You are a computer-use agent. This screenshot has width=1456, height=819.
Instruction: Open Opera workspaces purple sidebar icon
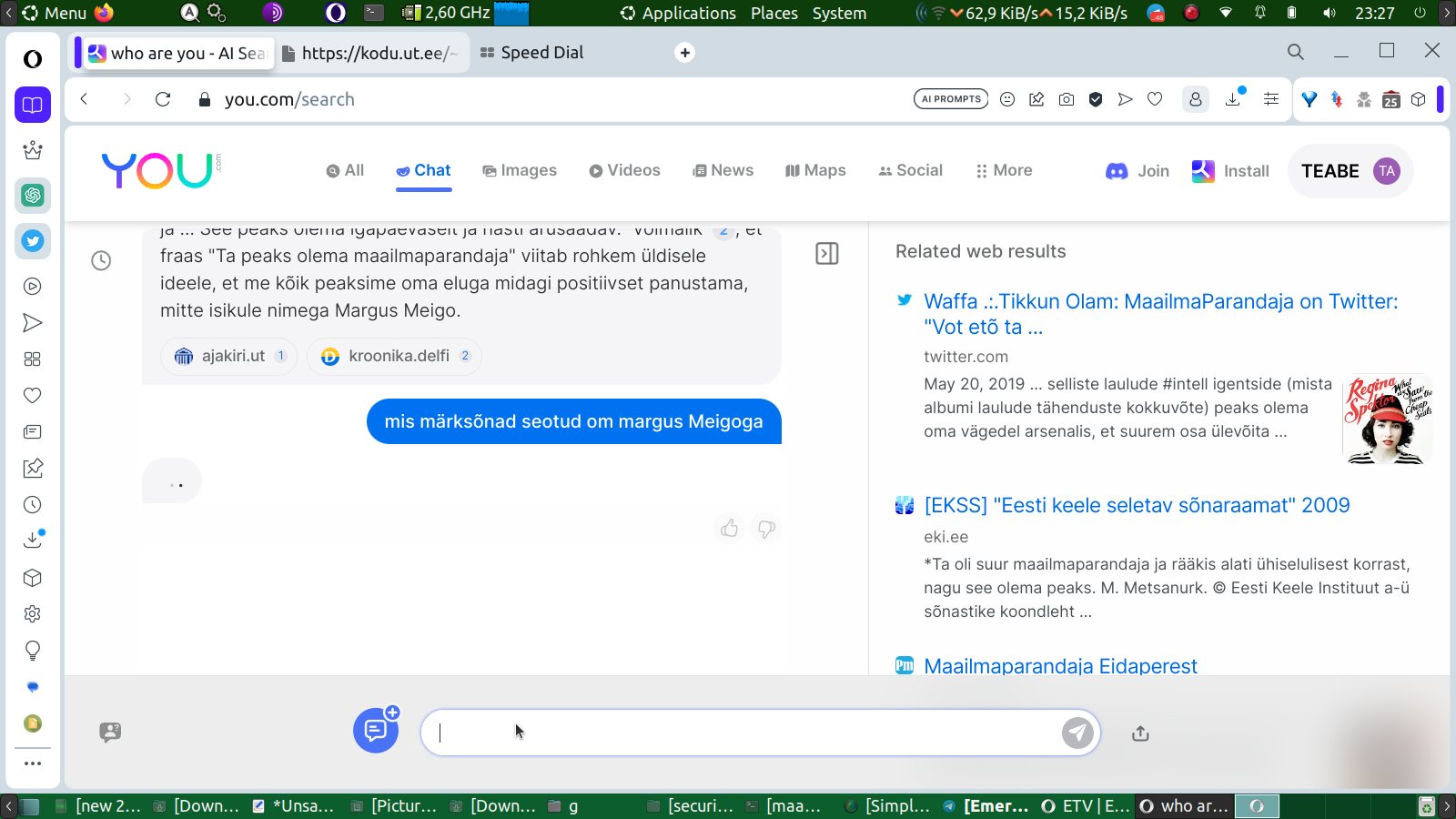click(x=33, y=105)
